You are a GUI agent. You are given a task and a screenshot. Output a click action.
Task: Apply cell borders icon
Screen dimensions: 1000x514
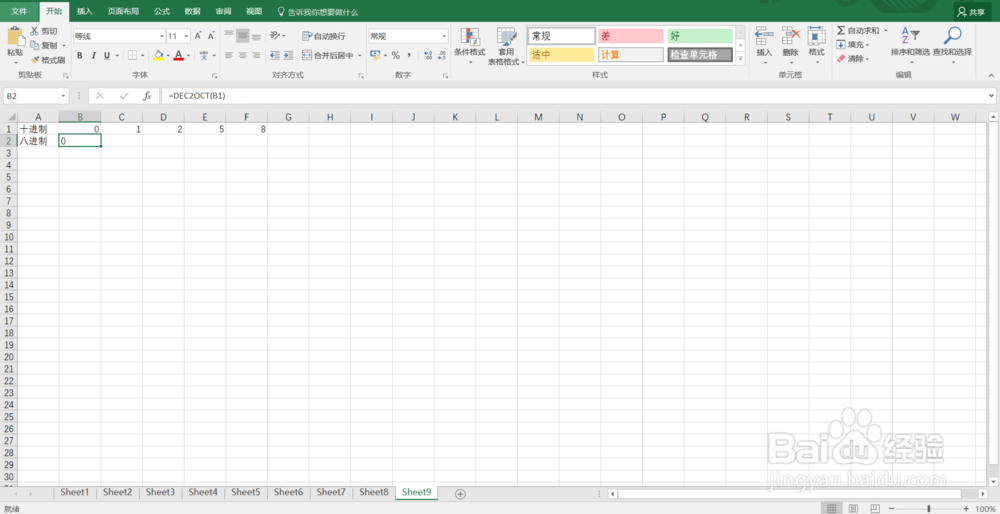click(132, 55)
